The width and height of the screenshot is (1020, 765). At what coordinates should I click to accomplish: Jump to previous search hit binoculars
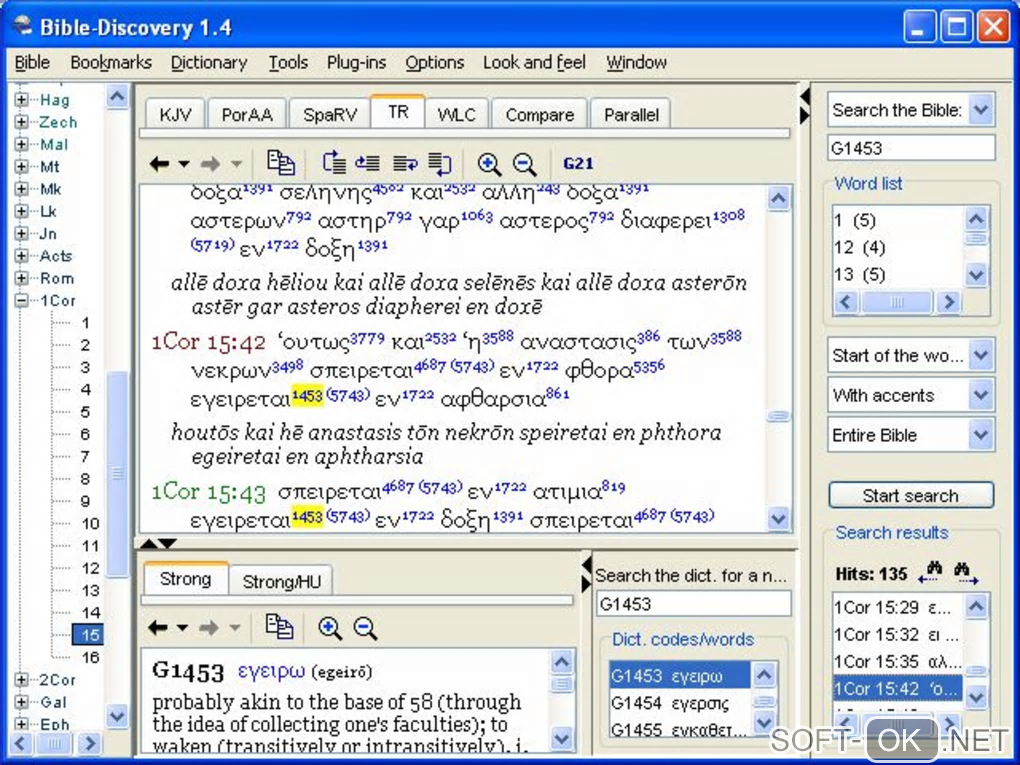(930, 572)
